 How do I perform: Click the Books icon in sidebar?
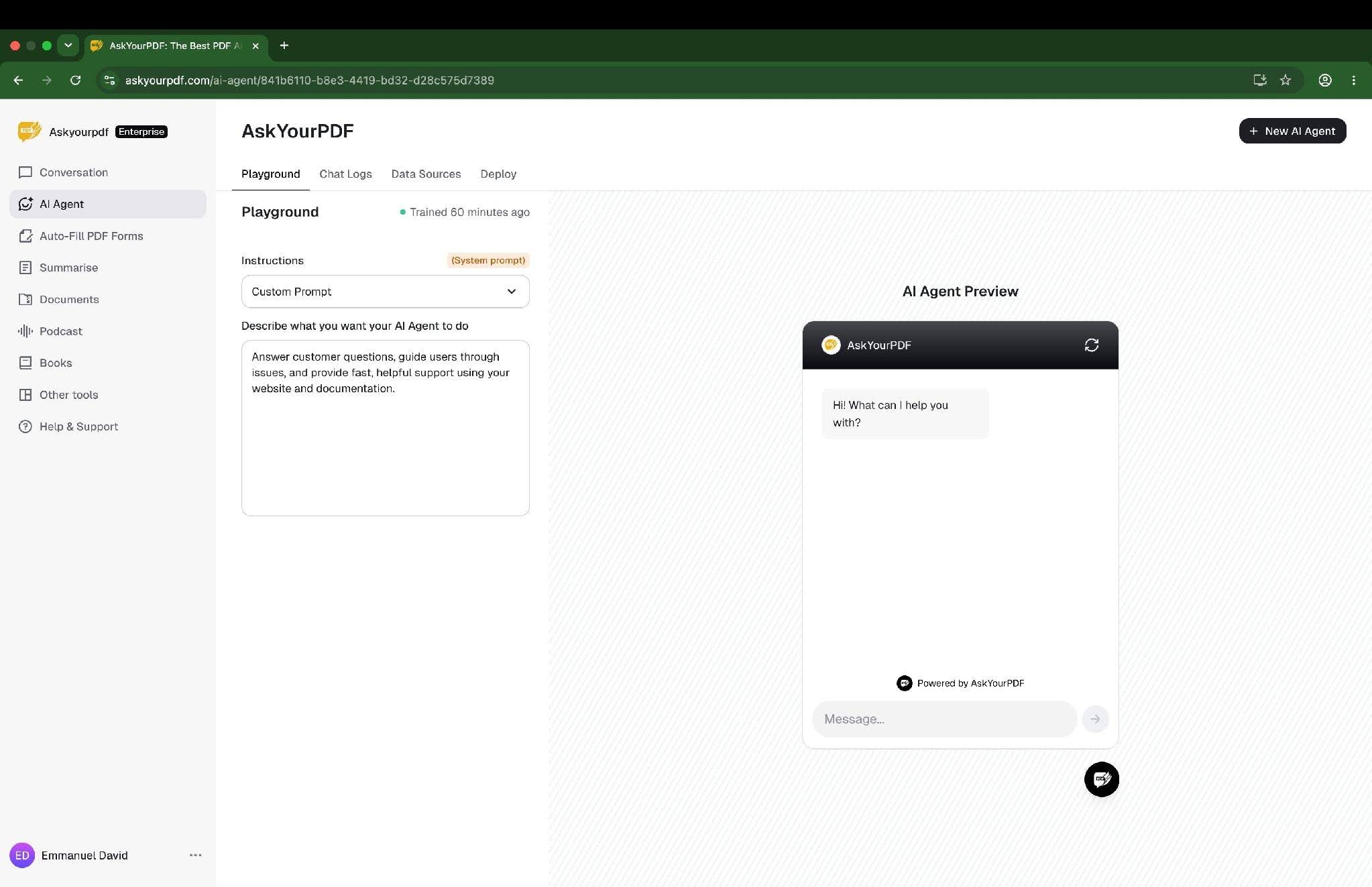coord(25,363)
